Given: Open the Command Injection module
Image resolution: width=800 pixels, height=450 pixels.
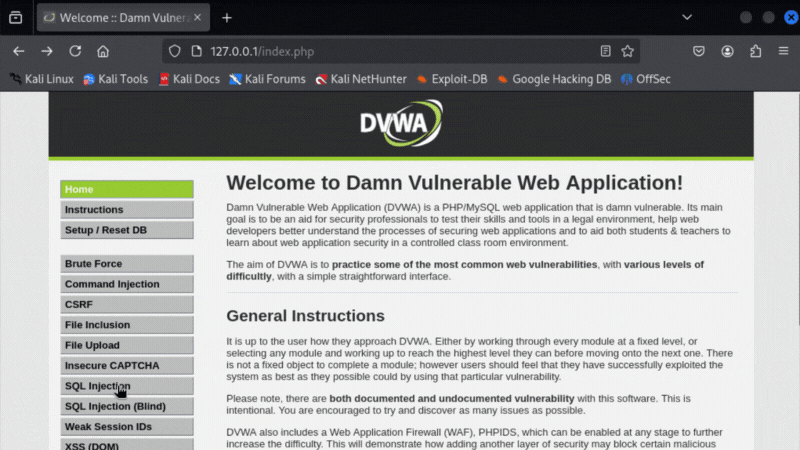Looking at the screenshot, I should coord(127,284).
